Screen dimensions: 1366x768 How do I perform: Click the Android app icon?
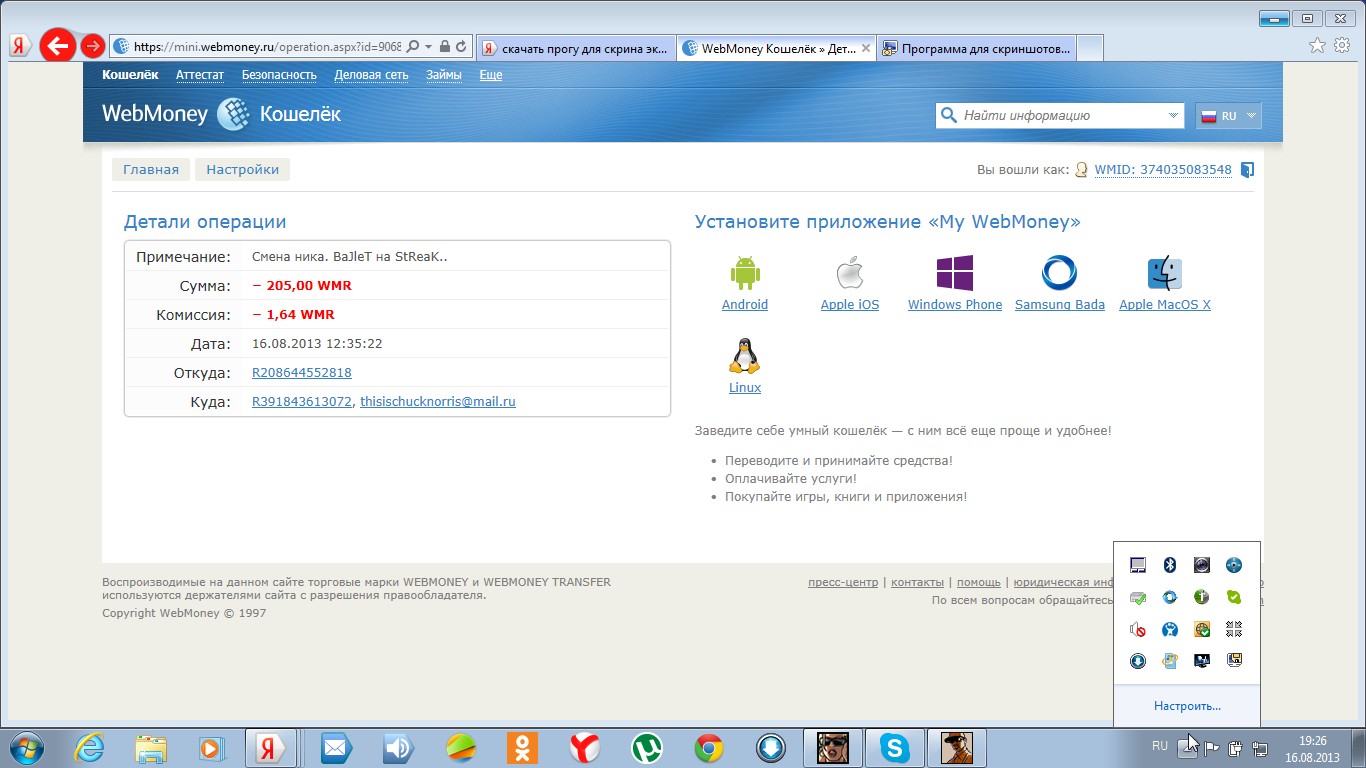[745, 273]
